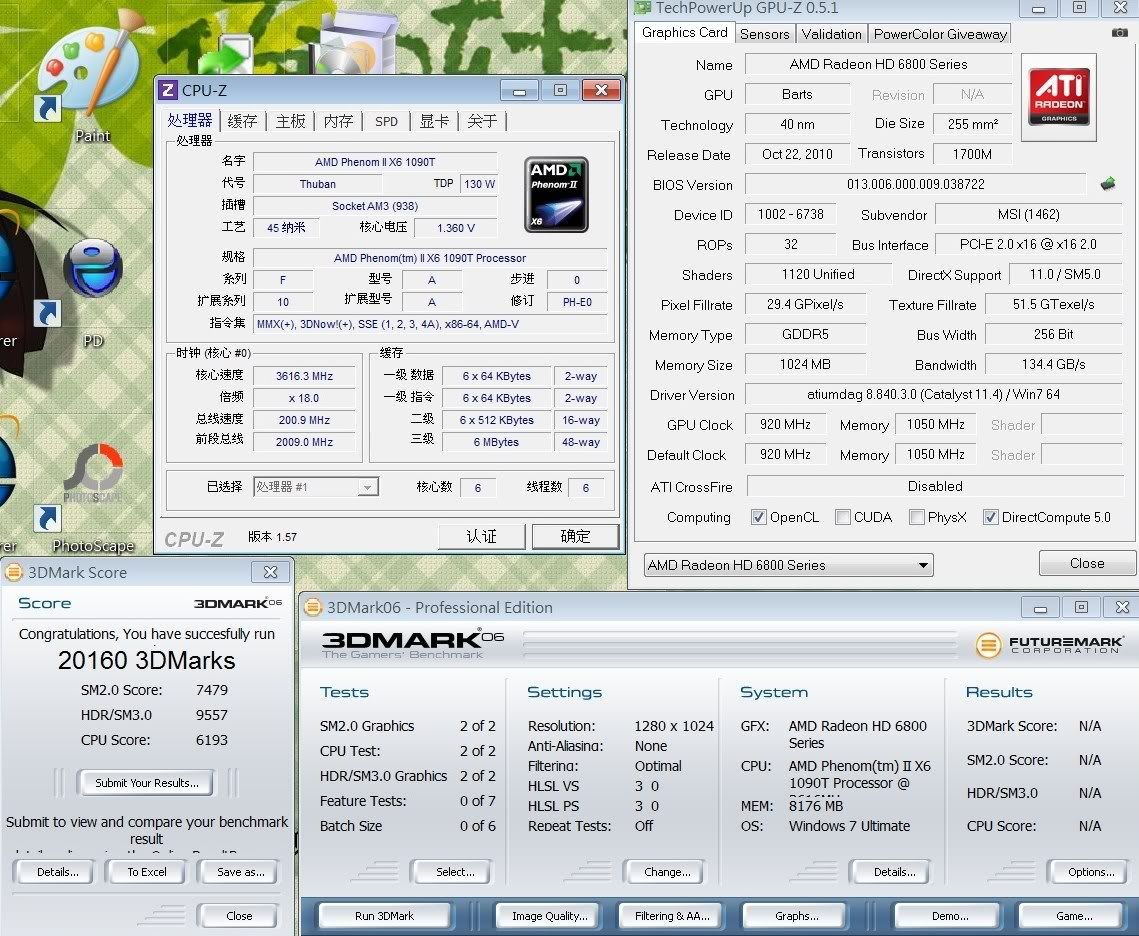Viewport: 1139px width, 936px height.
Task: Click the Demo... button
Action: [950, 916]
